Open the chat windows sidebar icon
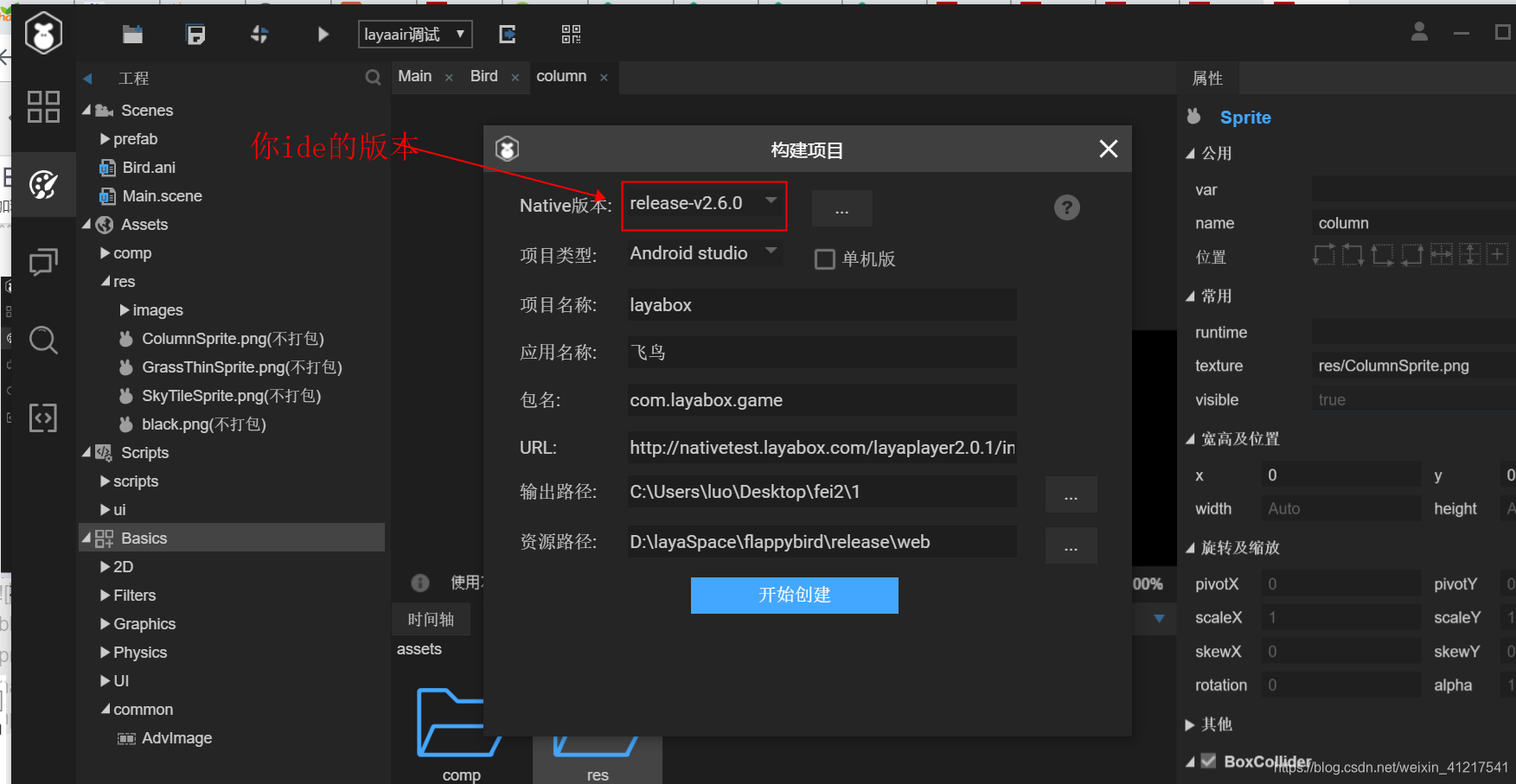The width and height of the screenshot is (1516, 784). pyautogui.click(x=43, y=262)
